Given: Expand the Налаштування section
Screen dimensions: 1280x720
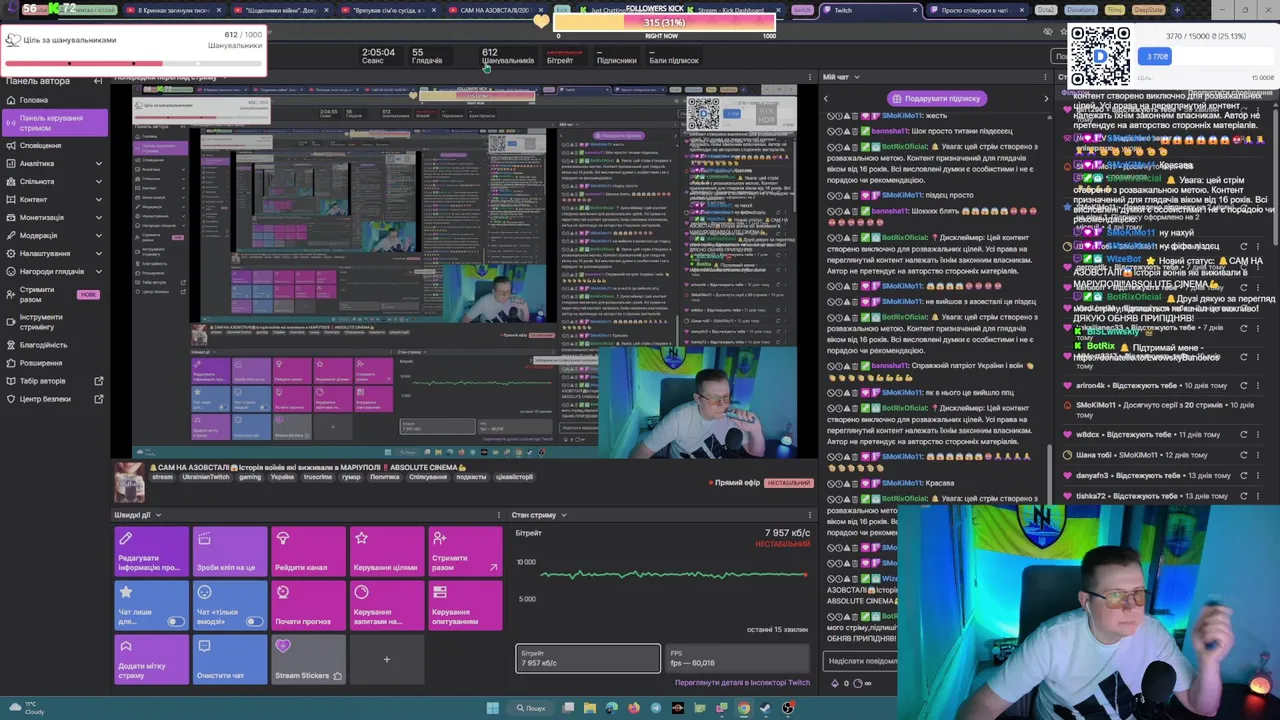Looking at the screenshot, I should point(54,253).
